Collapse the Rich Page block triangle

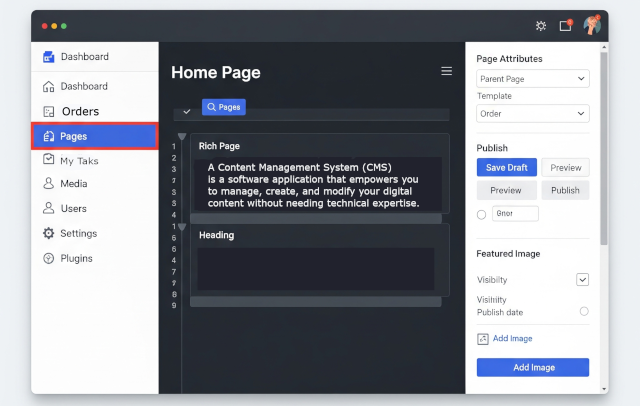coord(181,136)
